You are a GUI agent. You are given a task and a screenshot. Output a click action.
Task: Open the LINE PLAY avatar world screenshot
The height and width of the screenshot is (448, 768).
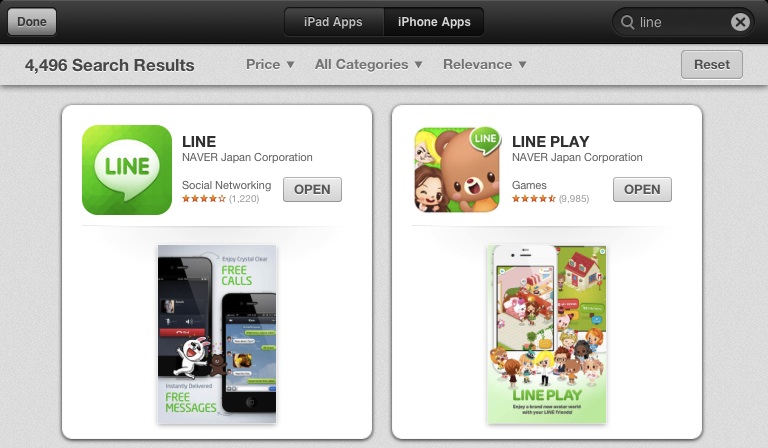(x=547, y=334)
